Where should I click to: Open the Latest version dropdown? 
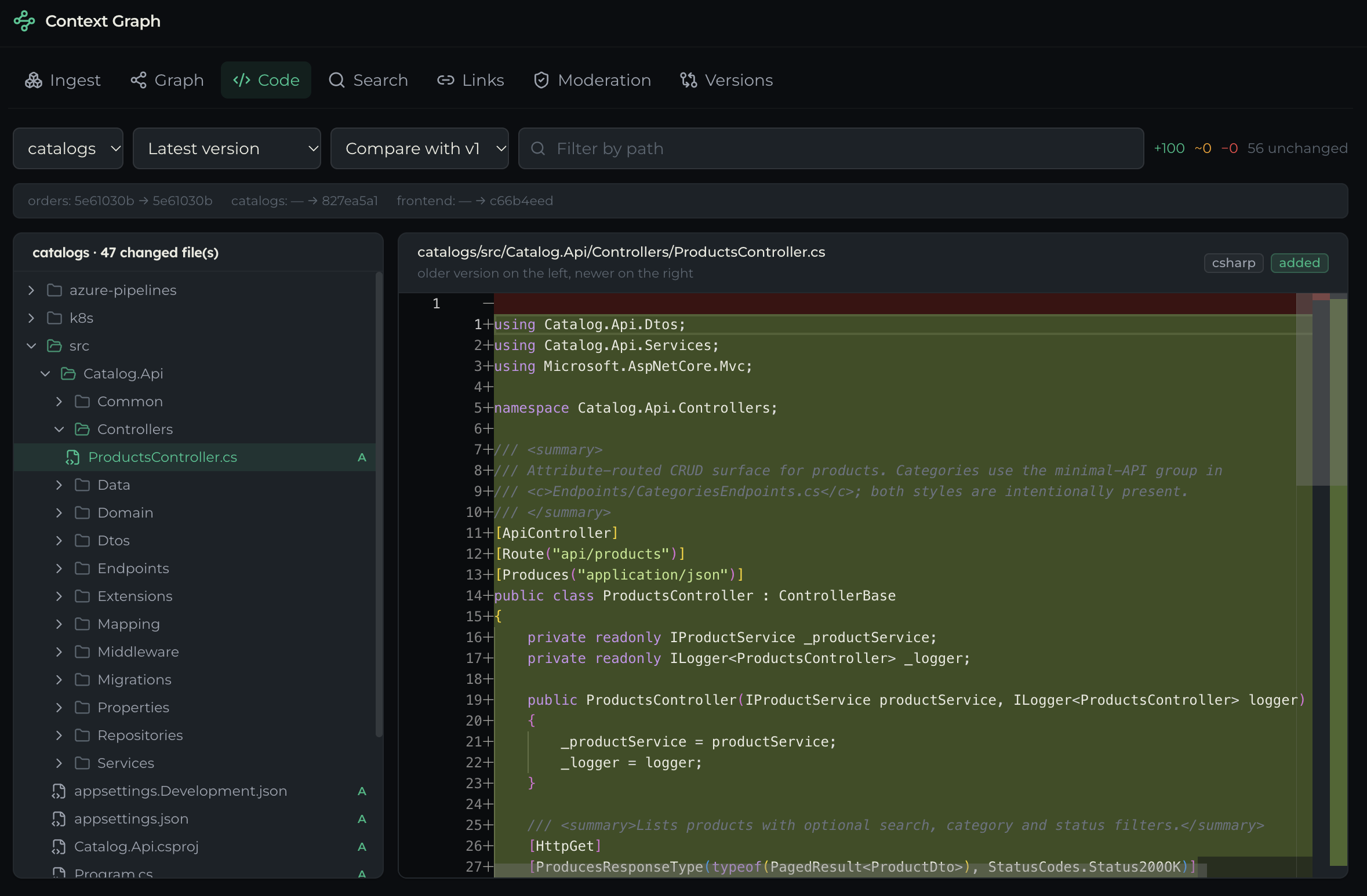(x=227, y=148)
